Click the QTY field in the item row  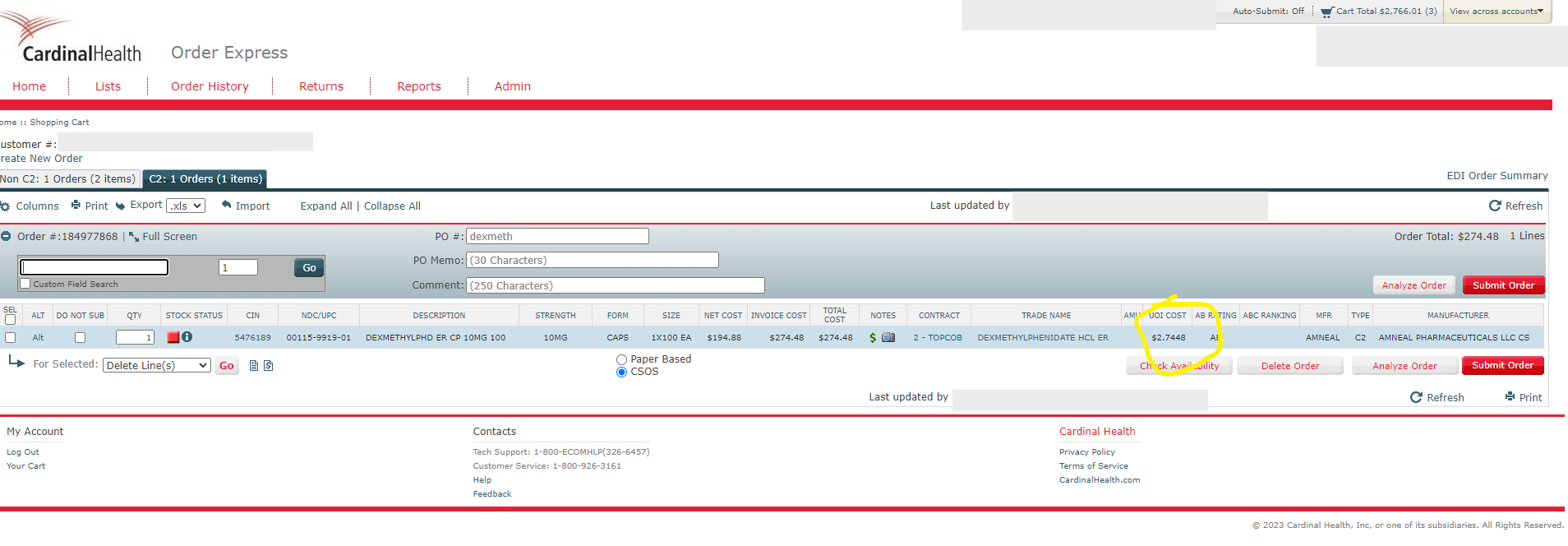[135, 337]
